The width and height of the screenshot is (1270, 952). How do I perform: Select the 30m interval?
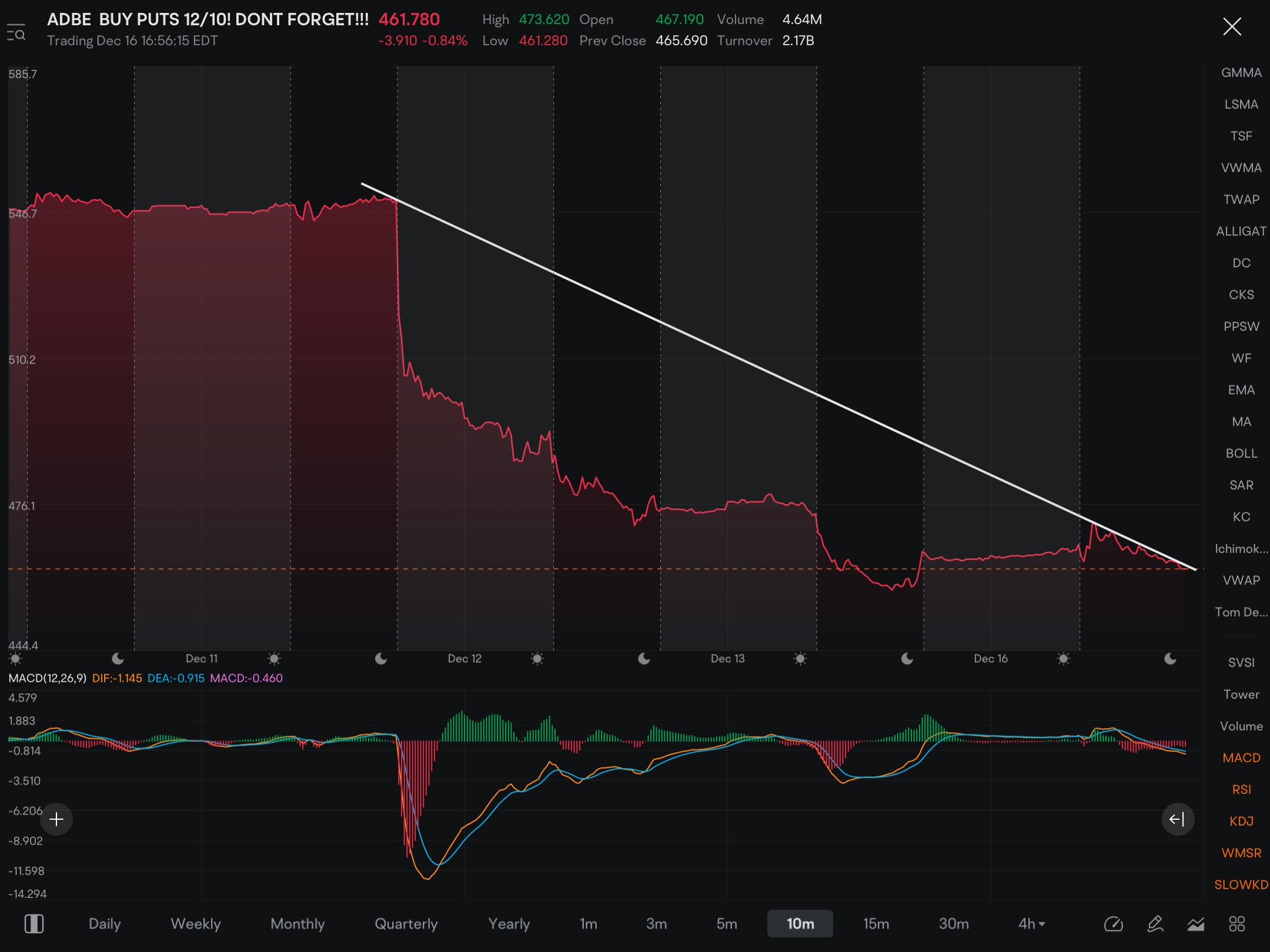[x=954, y=924]
